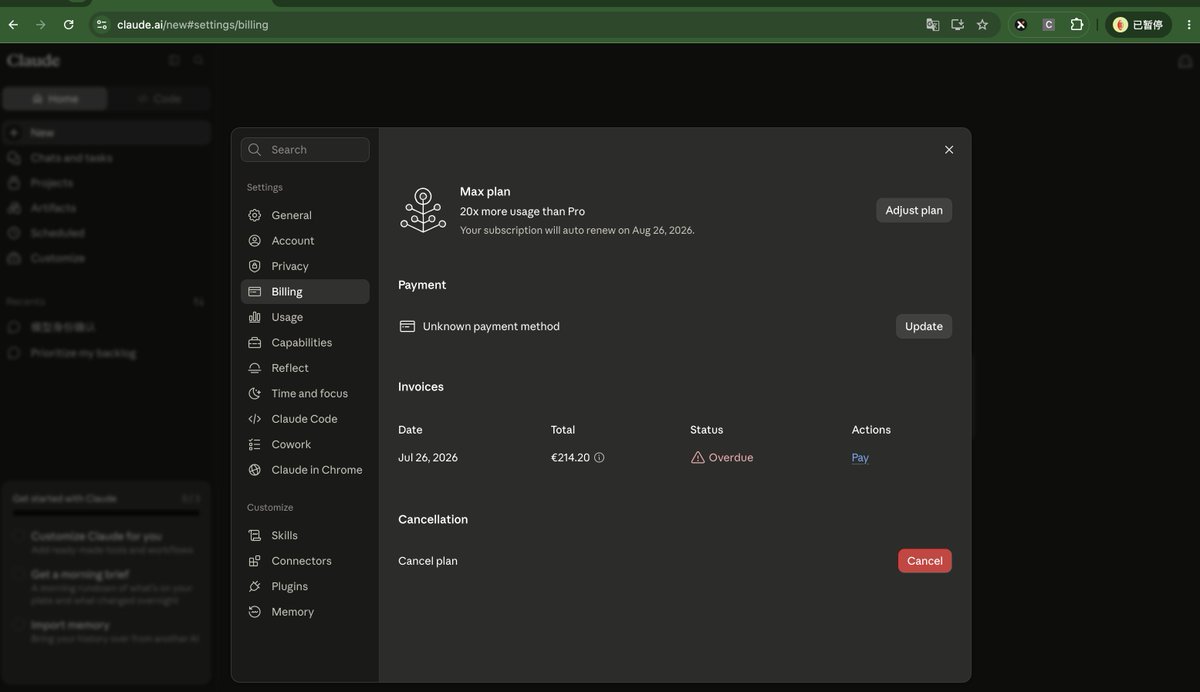Click the Time and focus moon icon

[x=255, y=394]
